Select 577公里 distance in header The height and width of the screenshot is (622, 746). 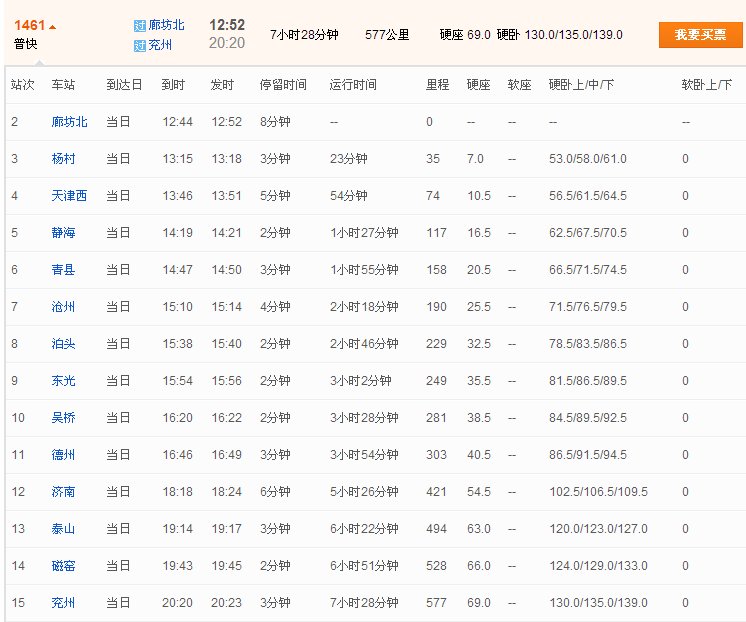[387, 35]
